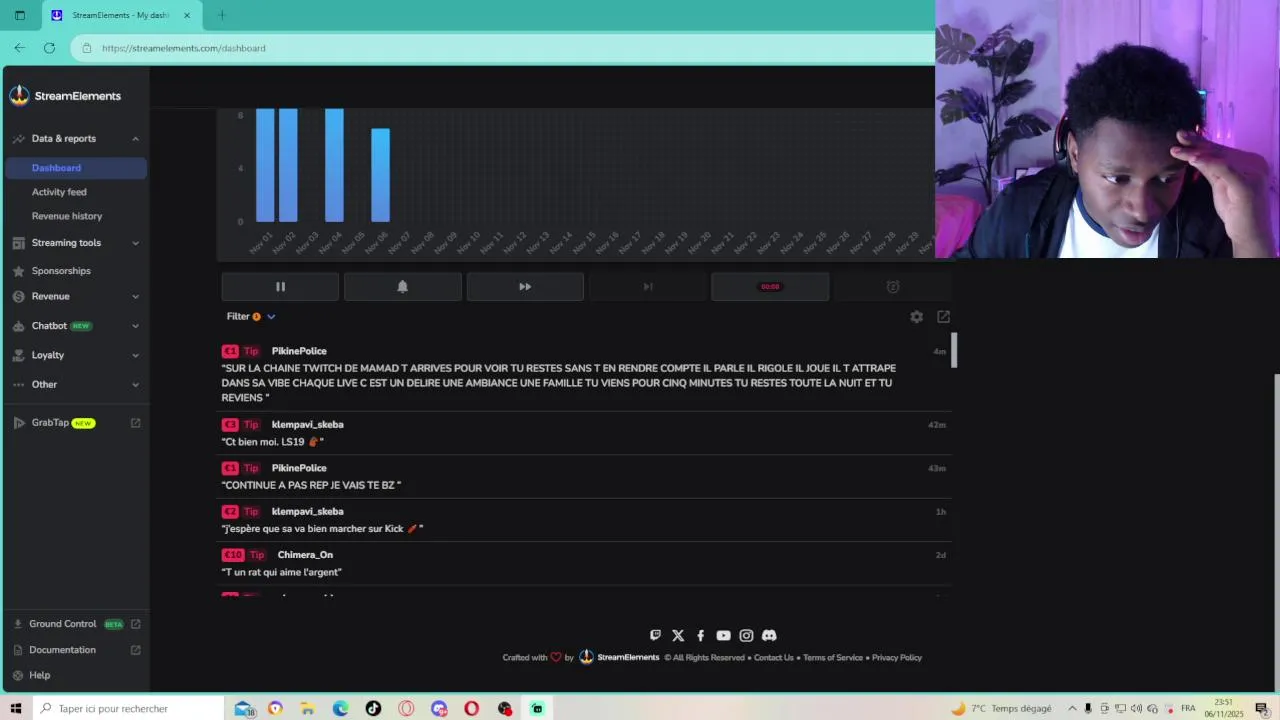Click the Chatbot robot icon
Viewport: 1280px width, 720px height.
point(19,326)
